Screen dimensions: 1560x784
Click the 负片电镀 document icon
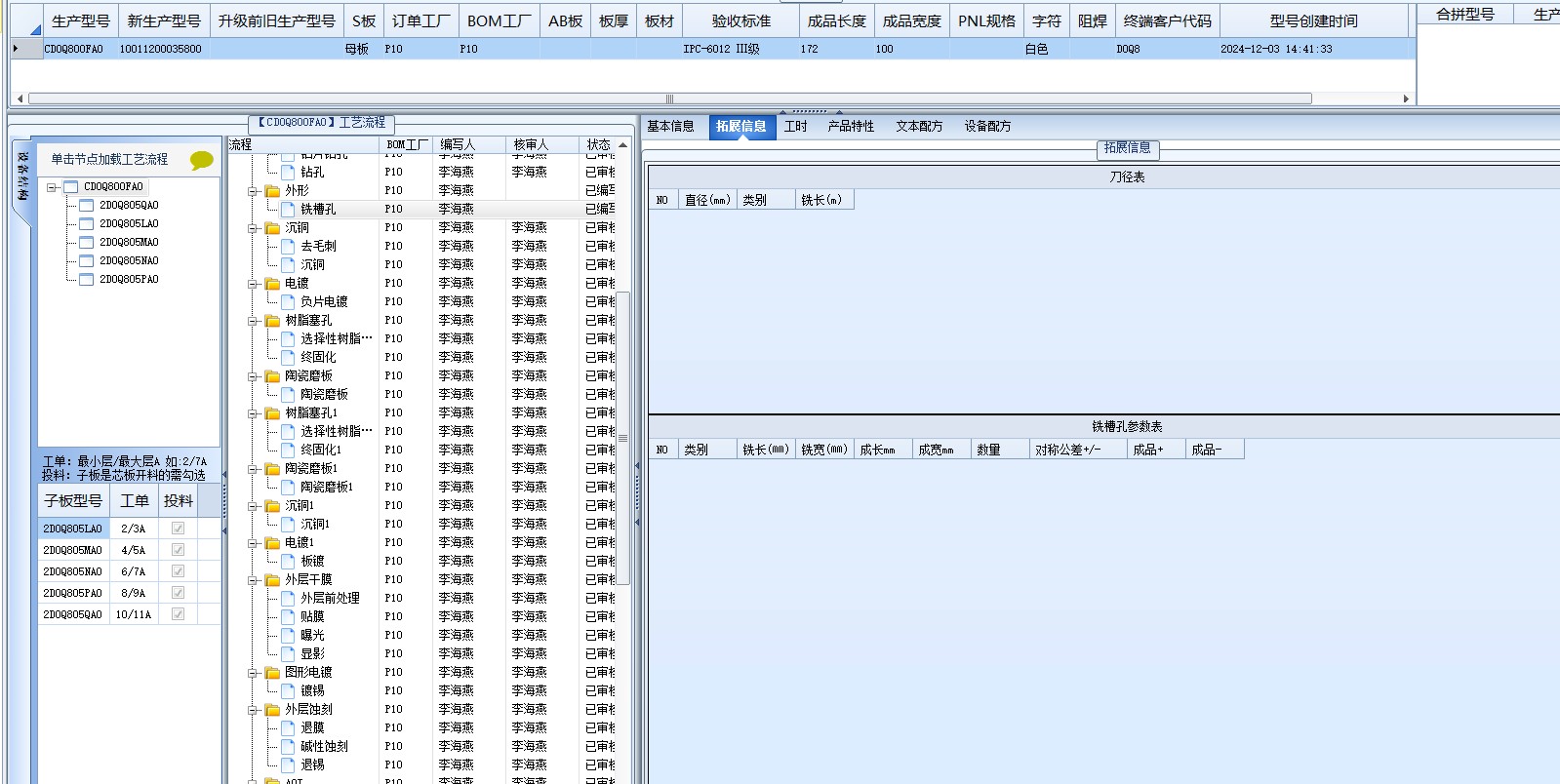[x=288, y=301]
